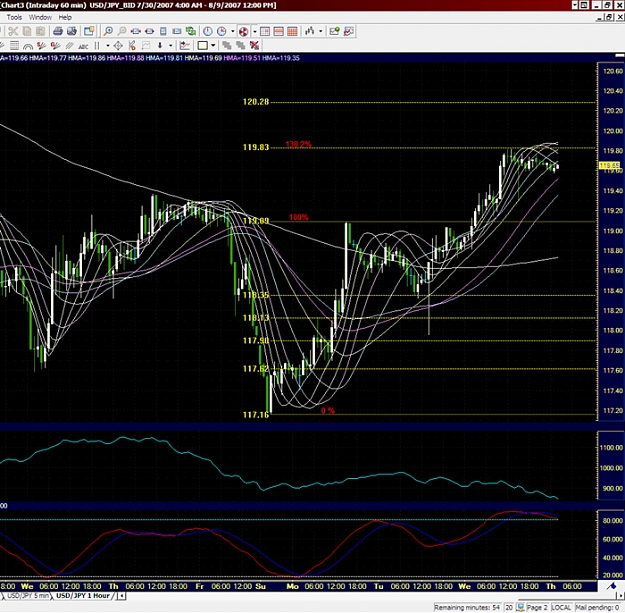
Task: Select the down arrow marker tool
Action: coord(160,45)
